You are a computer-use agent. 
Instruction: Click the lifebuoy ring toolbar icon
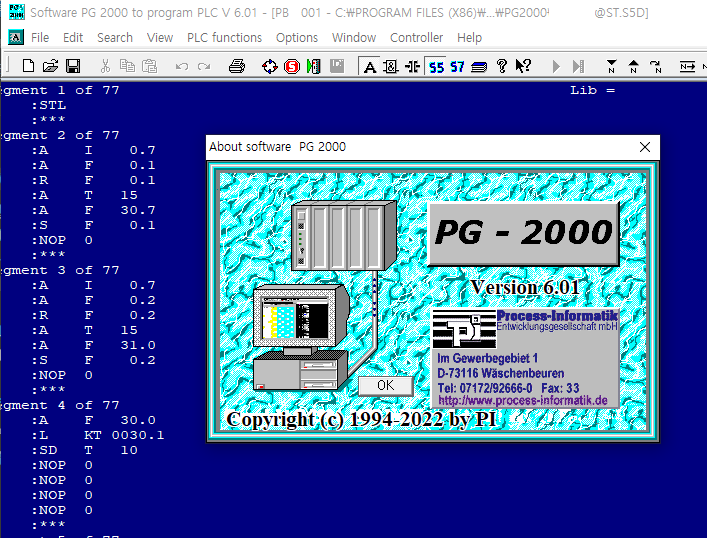(x=270, y=67)
